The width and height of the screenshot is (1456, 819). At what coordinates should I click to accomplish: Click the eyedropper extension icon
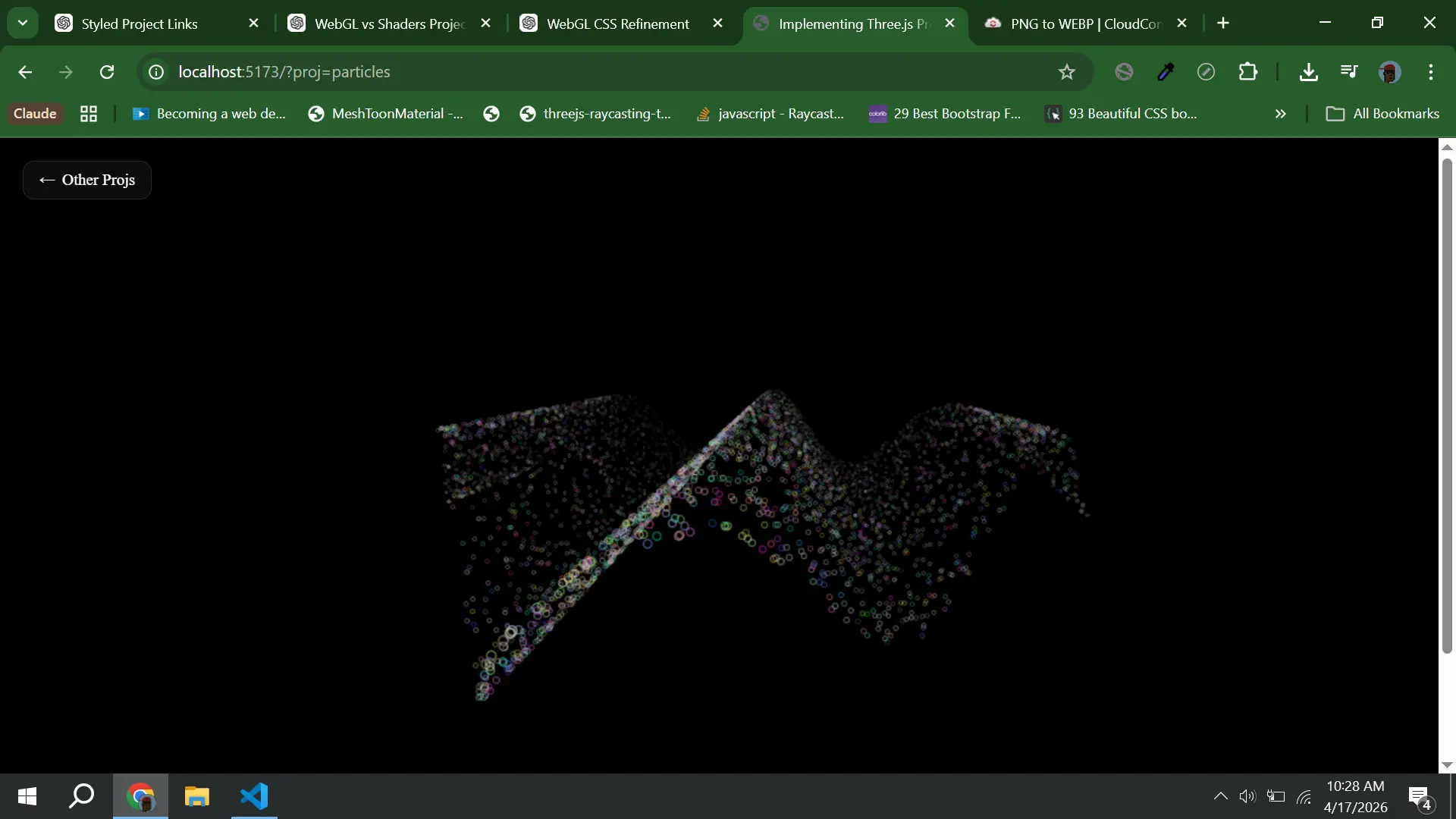tap(1166, 72)
